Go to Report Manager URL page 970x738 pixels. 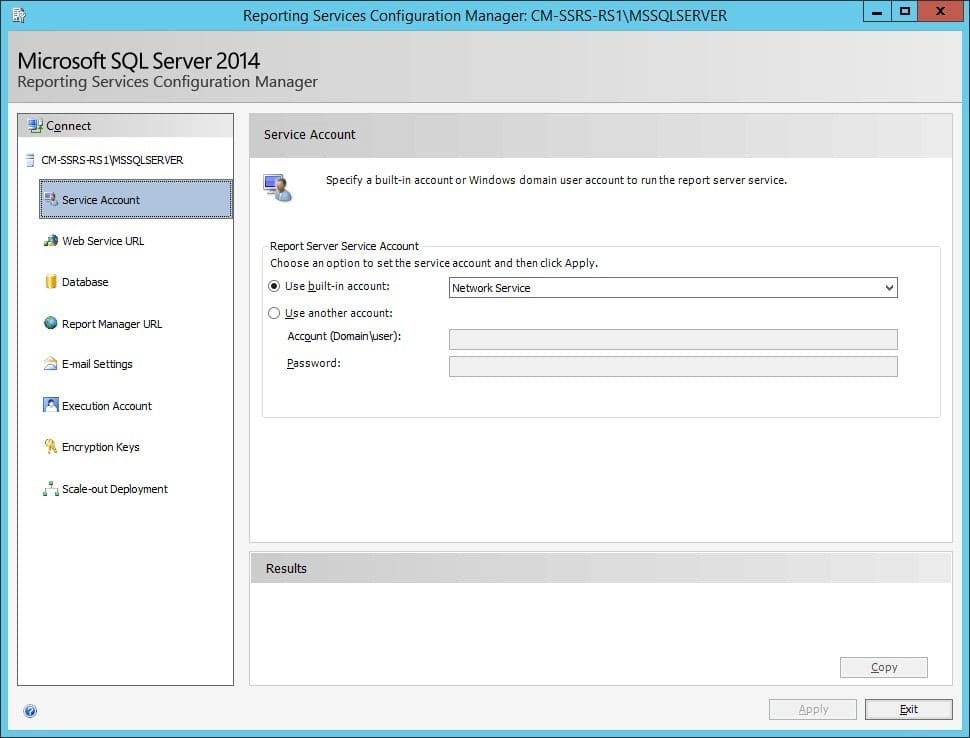(112, 324)
